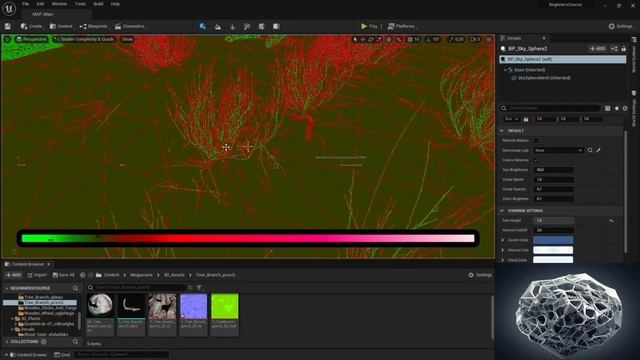640x360 pixels.
Task: Expand Zenith Color property
Action: [x=503, y=240]
